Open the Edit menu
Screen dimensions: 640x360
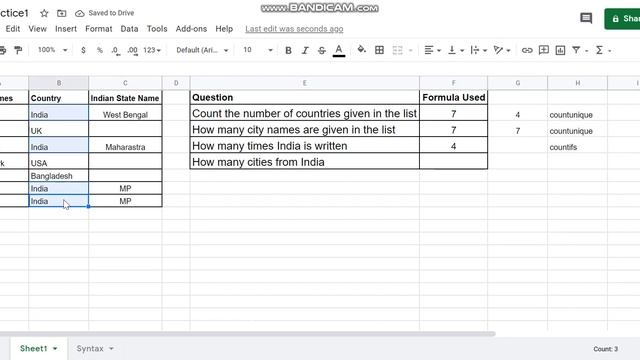tap(13, 29)
